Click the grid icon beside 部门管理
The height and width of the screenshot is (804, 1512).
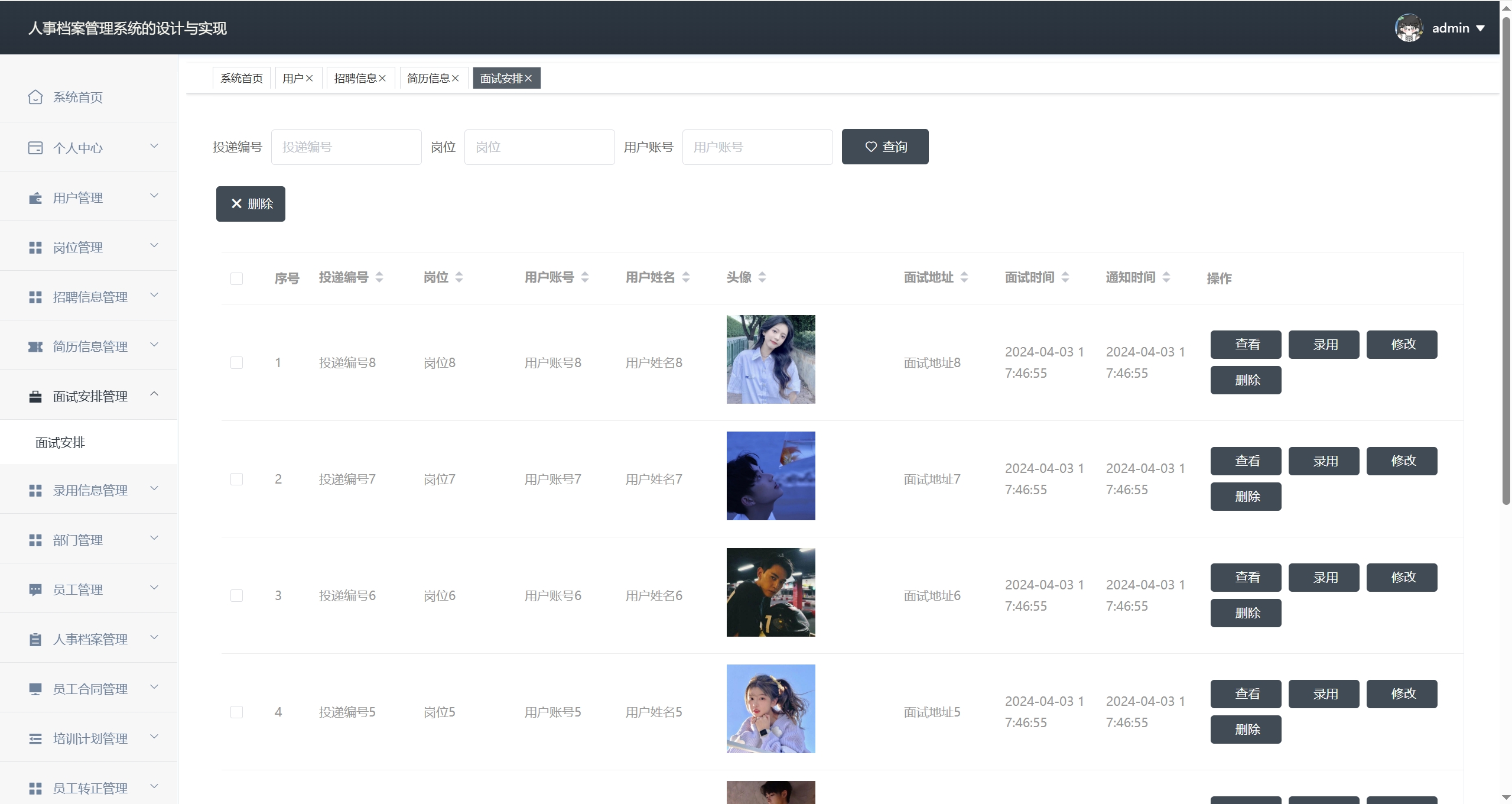[35, 540]
